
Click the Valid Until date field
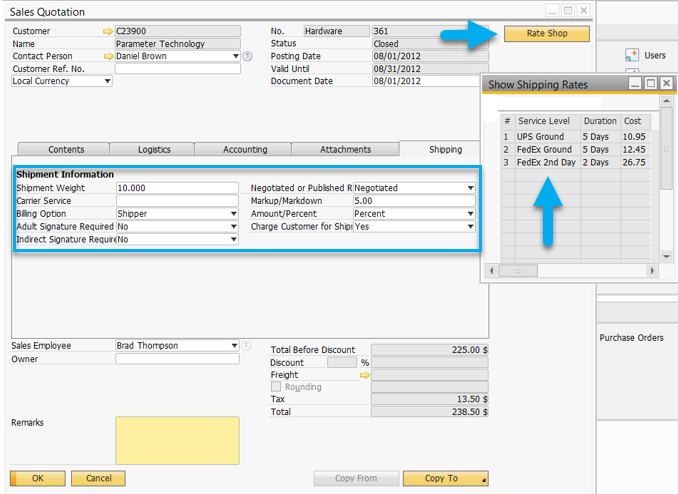[x=430, y=69]
